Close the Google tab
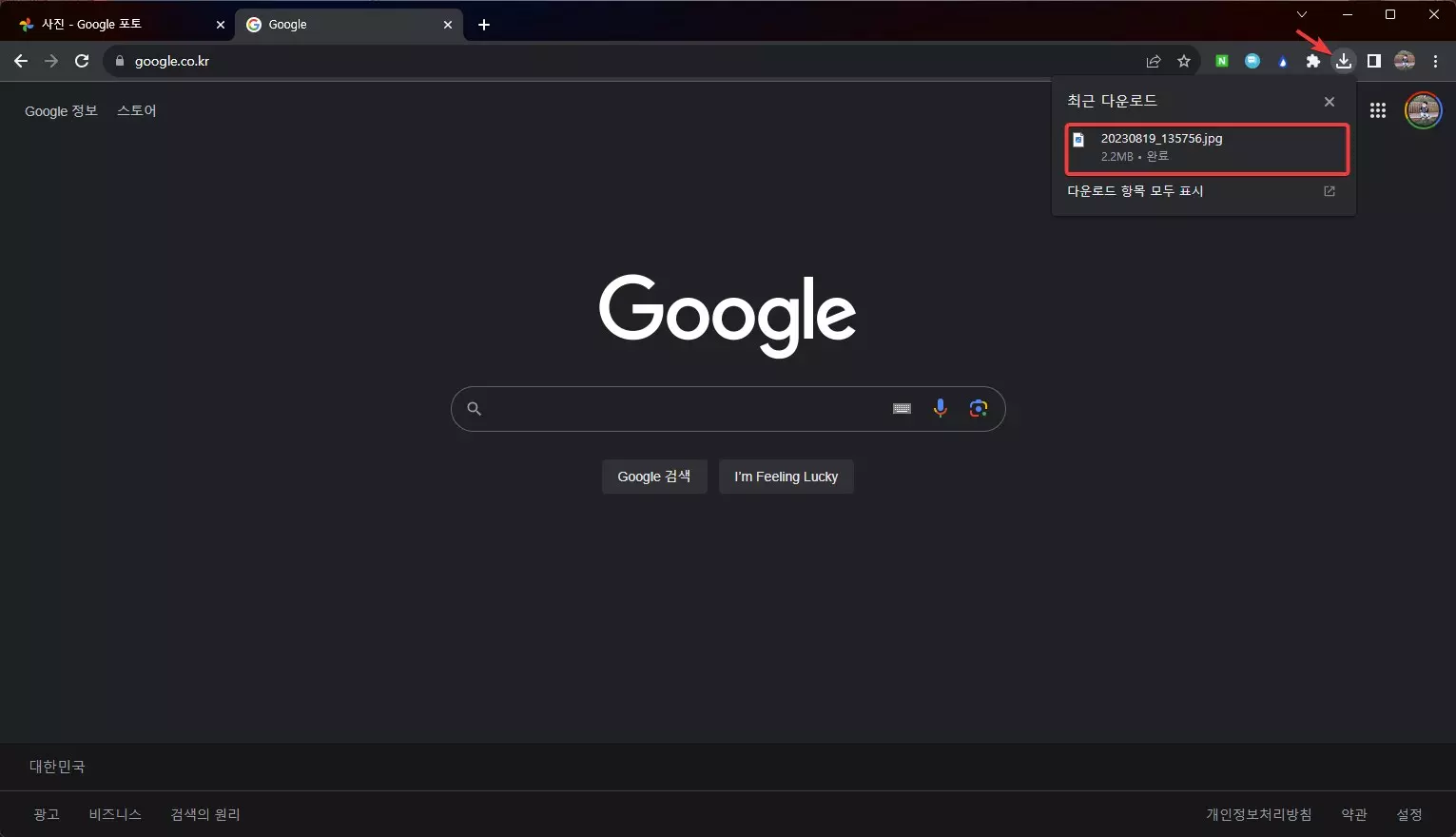 click(x=448, y=25)
